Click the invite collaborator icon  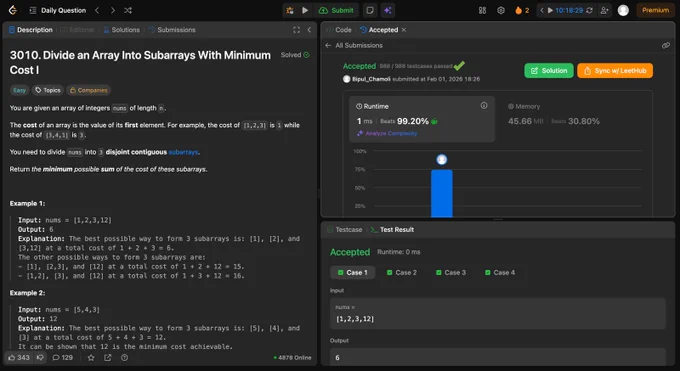tap(604, 10)
